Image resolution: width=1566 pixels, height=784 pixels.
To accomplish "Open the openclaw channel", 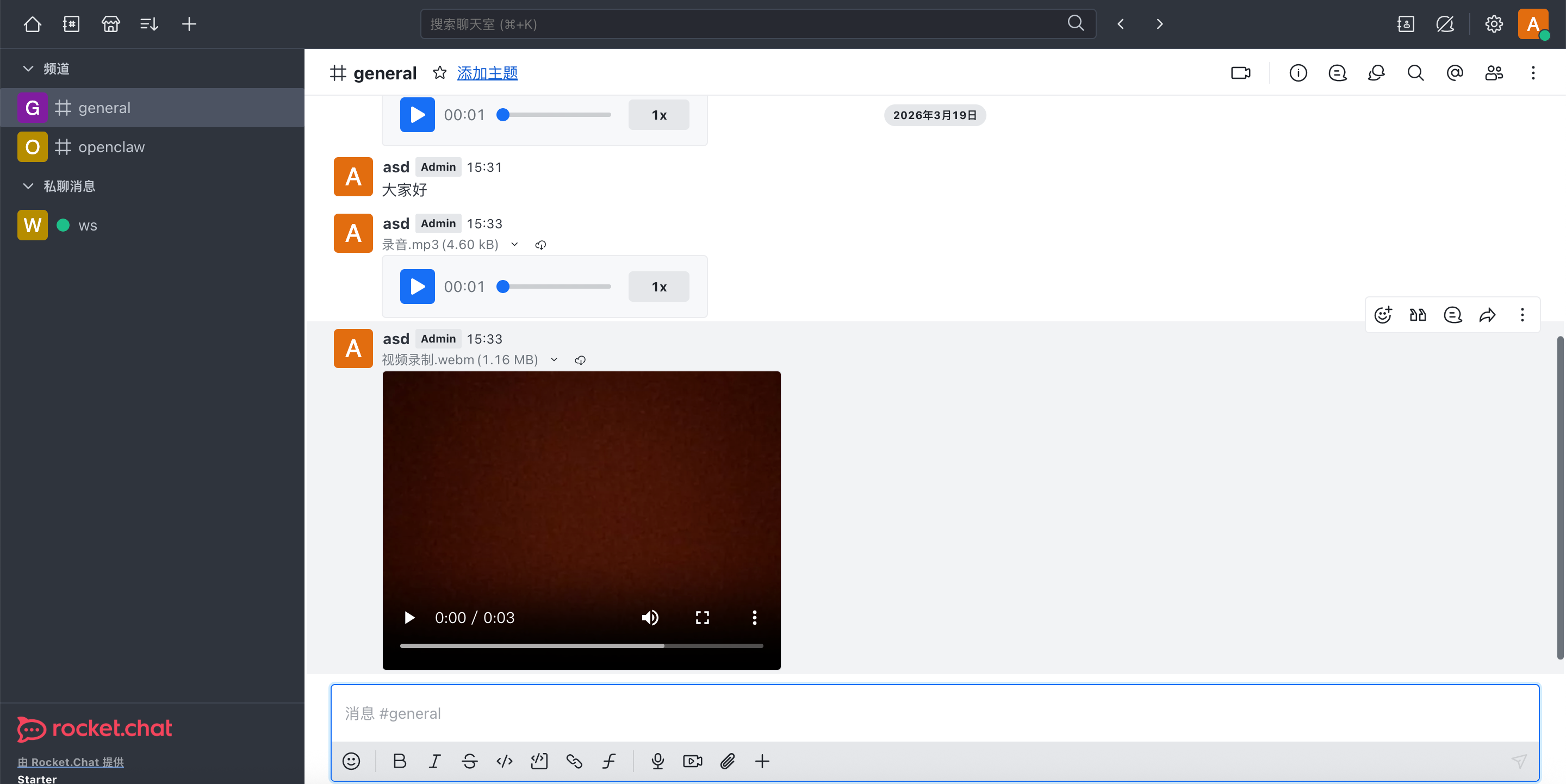I will point(111,147).
